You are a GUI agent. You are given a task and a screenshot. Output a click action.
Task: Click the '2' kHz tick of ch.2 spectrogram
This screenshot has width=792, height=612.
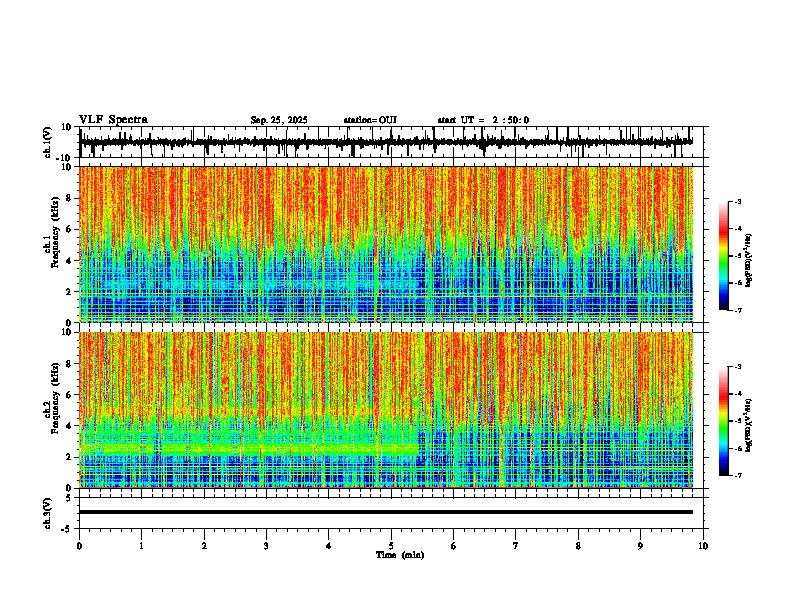coord(70,457)
